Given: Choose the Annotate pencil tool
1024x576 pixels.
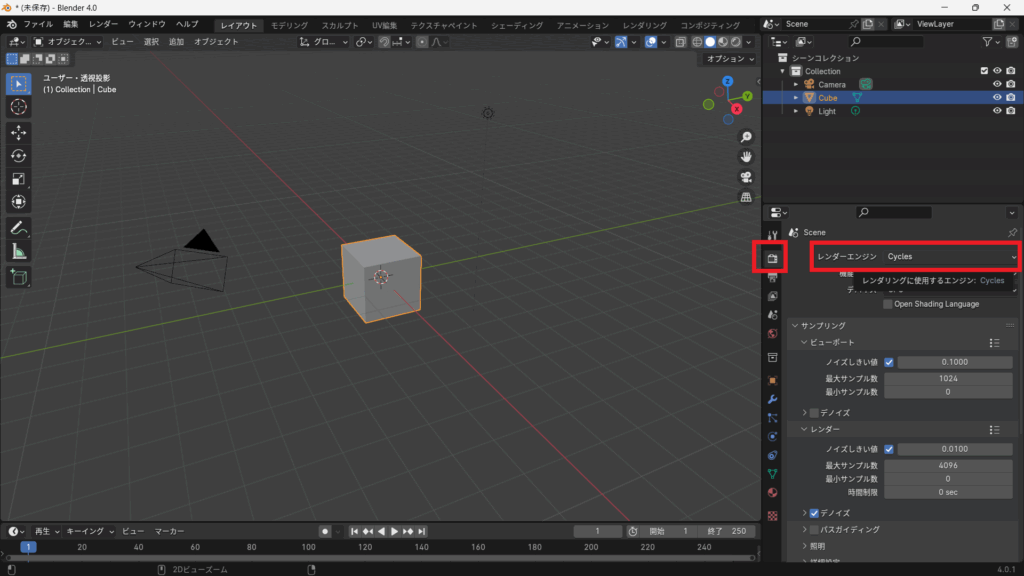Looking at the screenshot, I should (18, 228).
